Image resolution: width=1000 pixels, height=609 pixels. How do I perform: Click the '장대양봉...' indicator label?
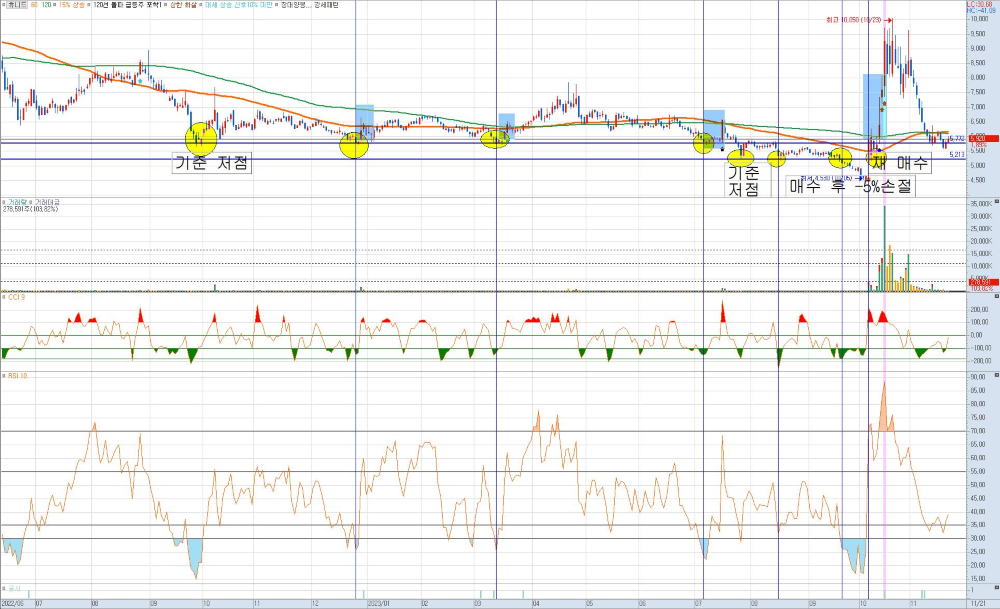(x=296, y=4)
